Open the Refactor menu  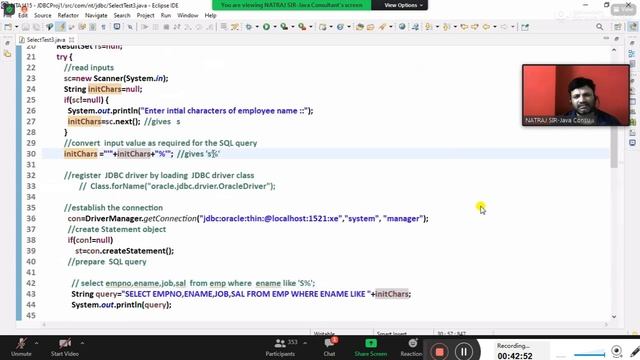[x=68, y=16]
